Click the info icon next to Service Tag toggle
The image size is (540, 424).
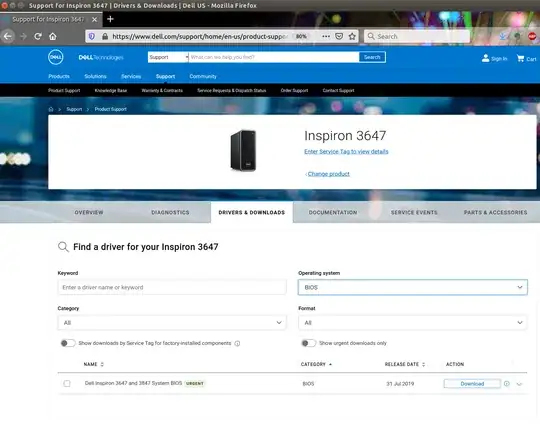pos(237,343)
